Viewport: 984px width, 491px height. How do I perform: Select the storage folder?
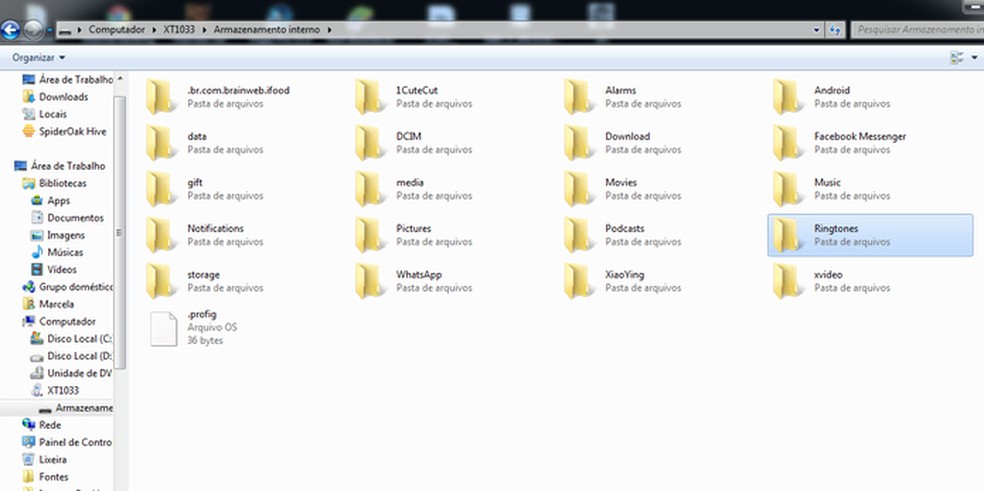point(205,281)
